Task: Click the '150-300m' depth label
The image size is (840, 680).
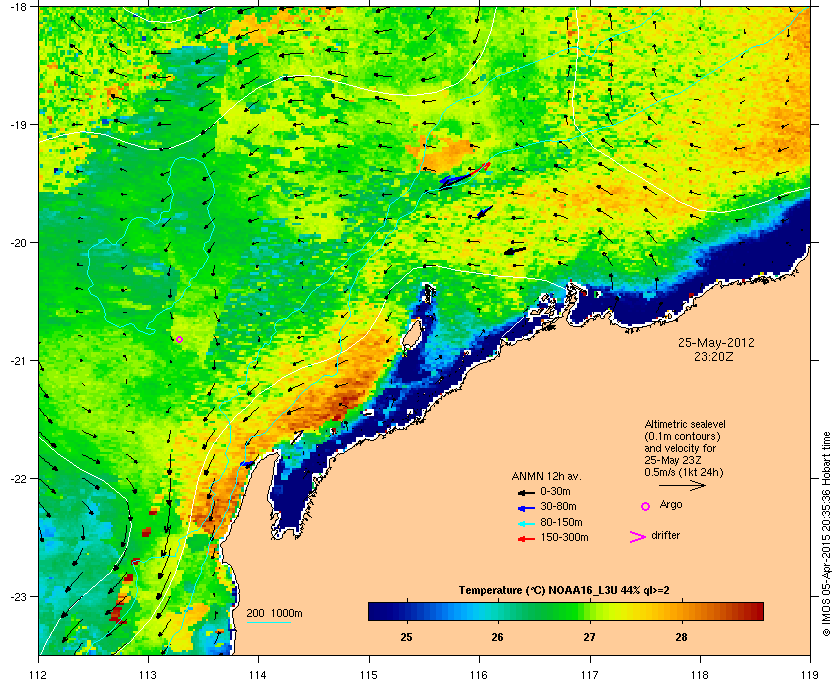Action: click(x=564, y=537)
